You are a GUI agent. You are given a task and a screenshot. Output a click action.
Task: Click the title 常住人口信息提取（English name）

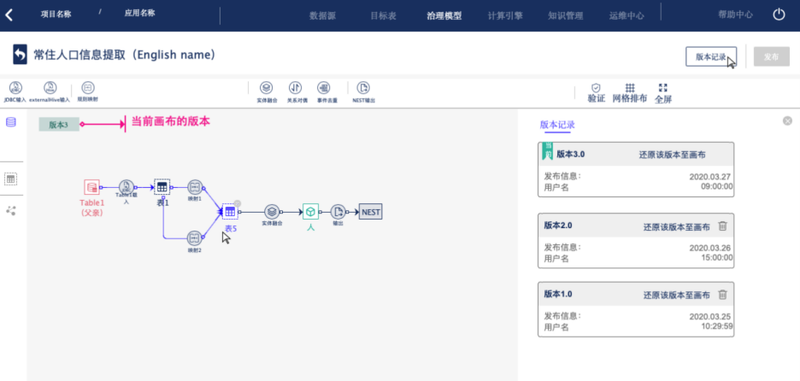pos(124,55)
